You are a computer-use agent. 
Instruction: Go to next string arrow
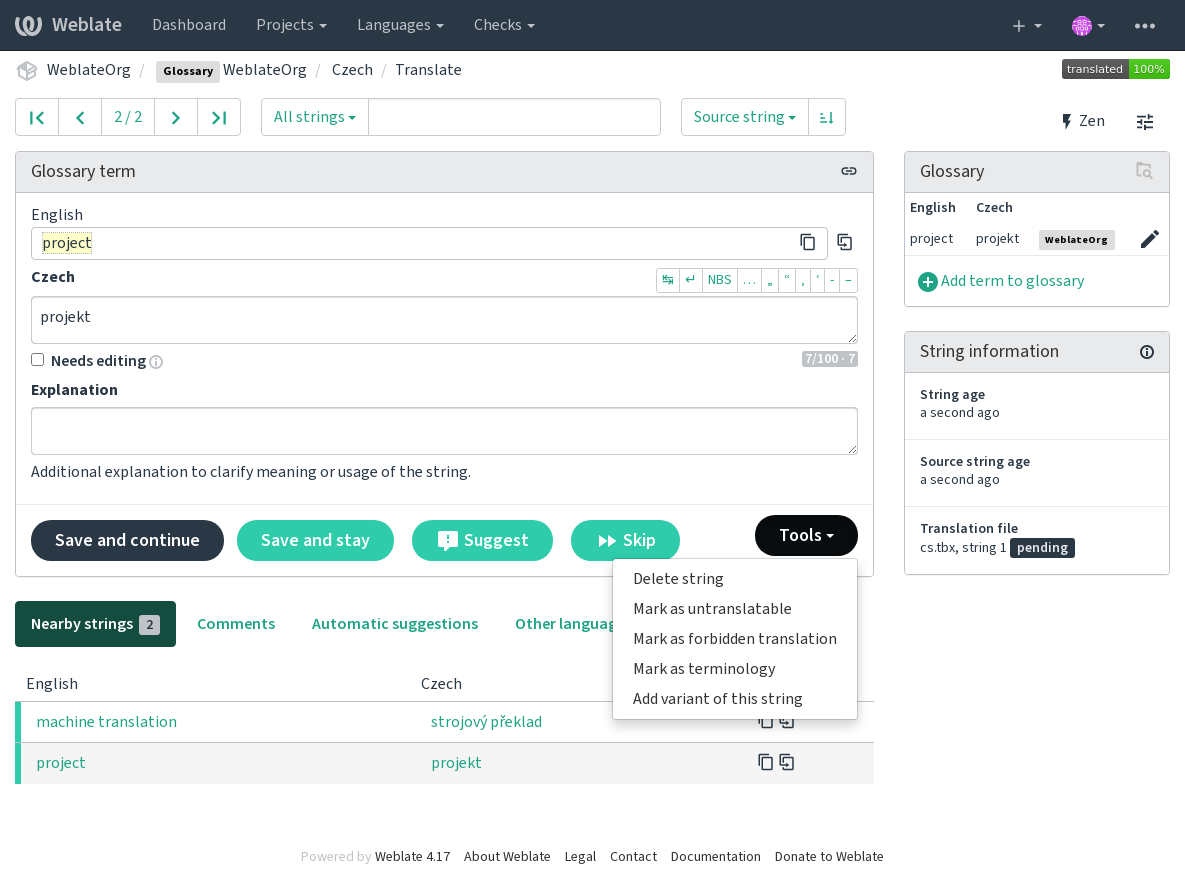tap(175, 117)
